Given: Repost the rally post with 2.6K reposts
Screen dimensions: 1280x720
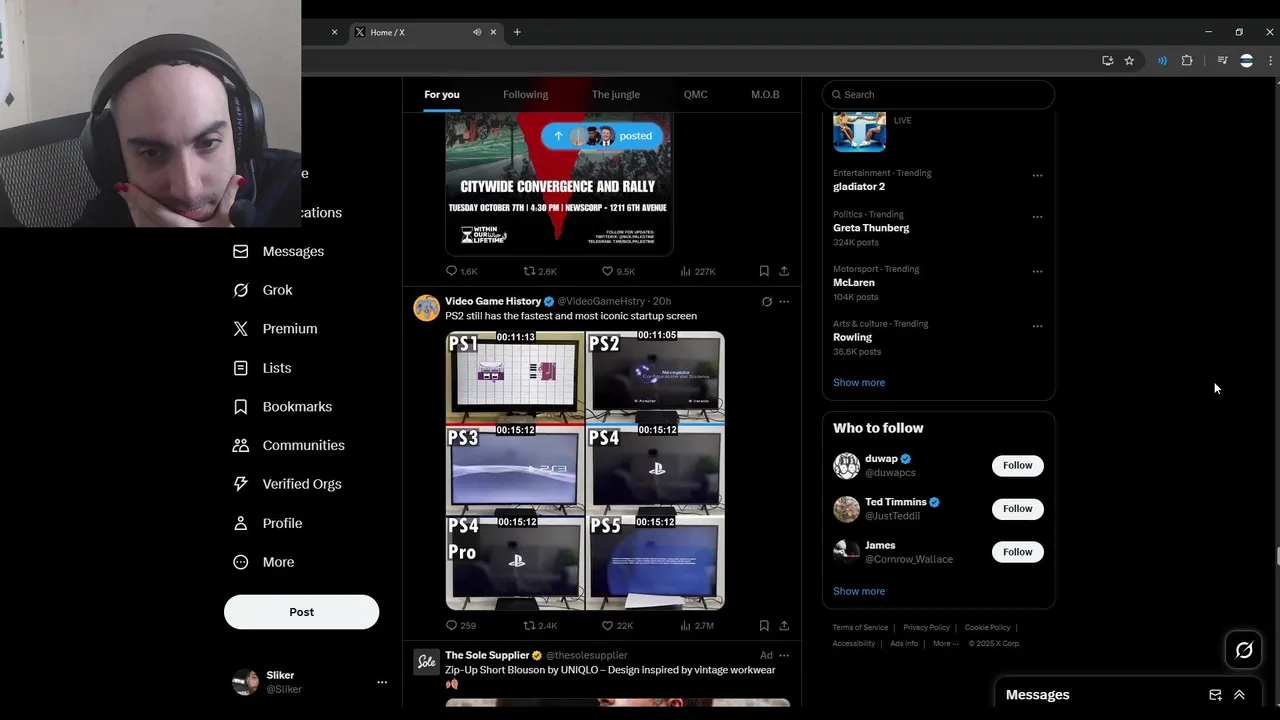Looking at the screenshot, I should click(540, 271).
